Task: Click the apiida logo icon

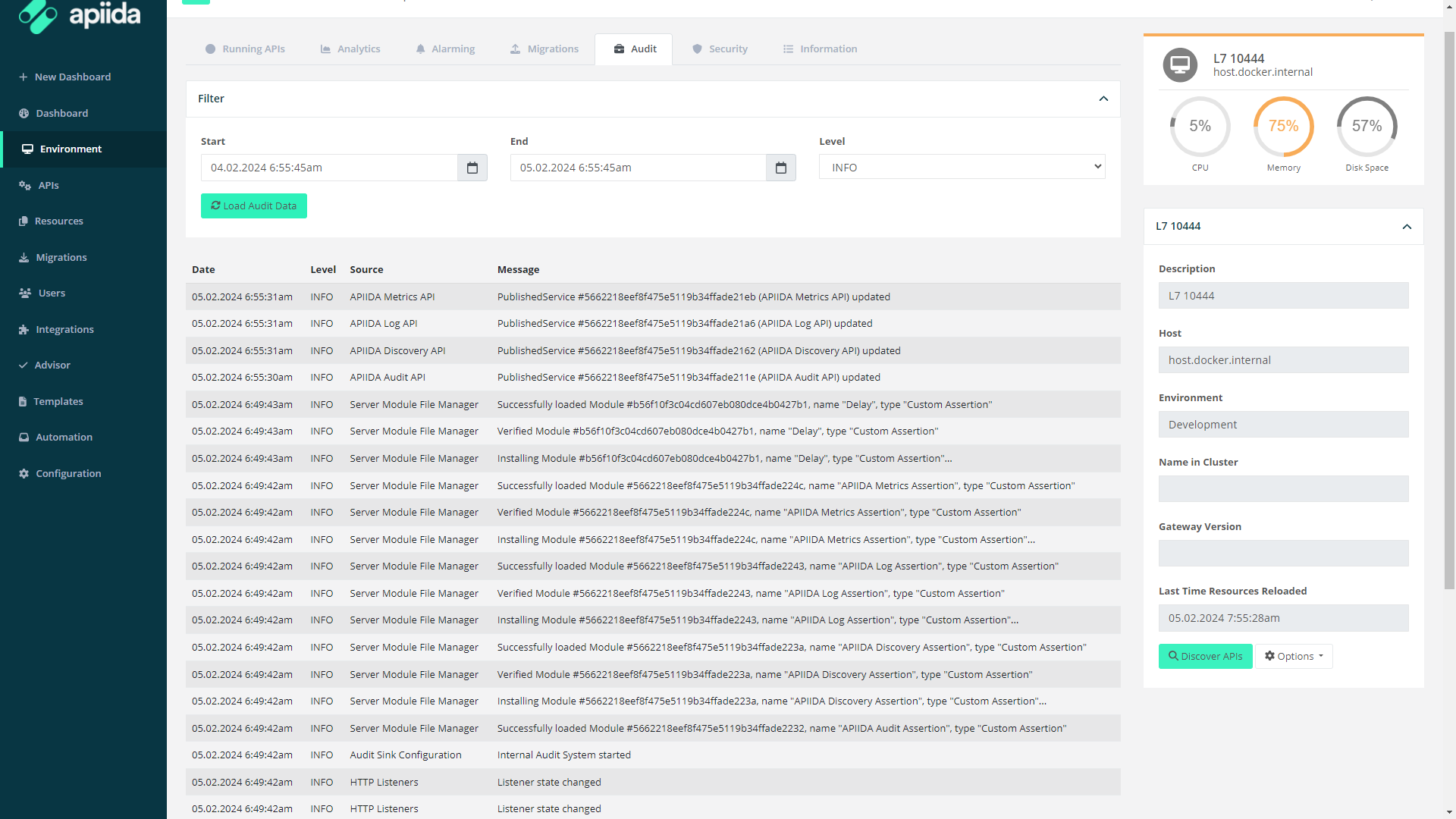Action: click(38, 15)
